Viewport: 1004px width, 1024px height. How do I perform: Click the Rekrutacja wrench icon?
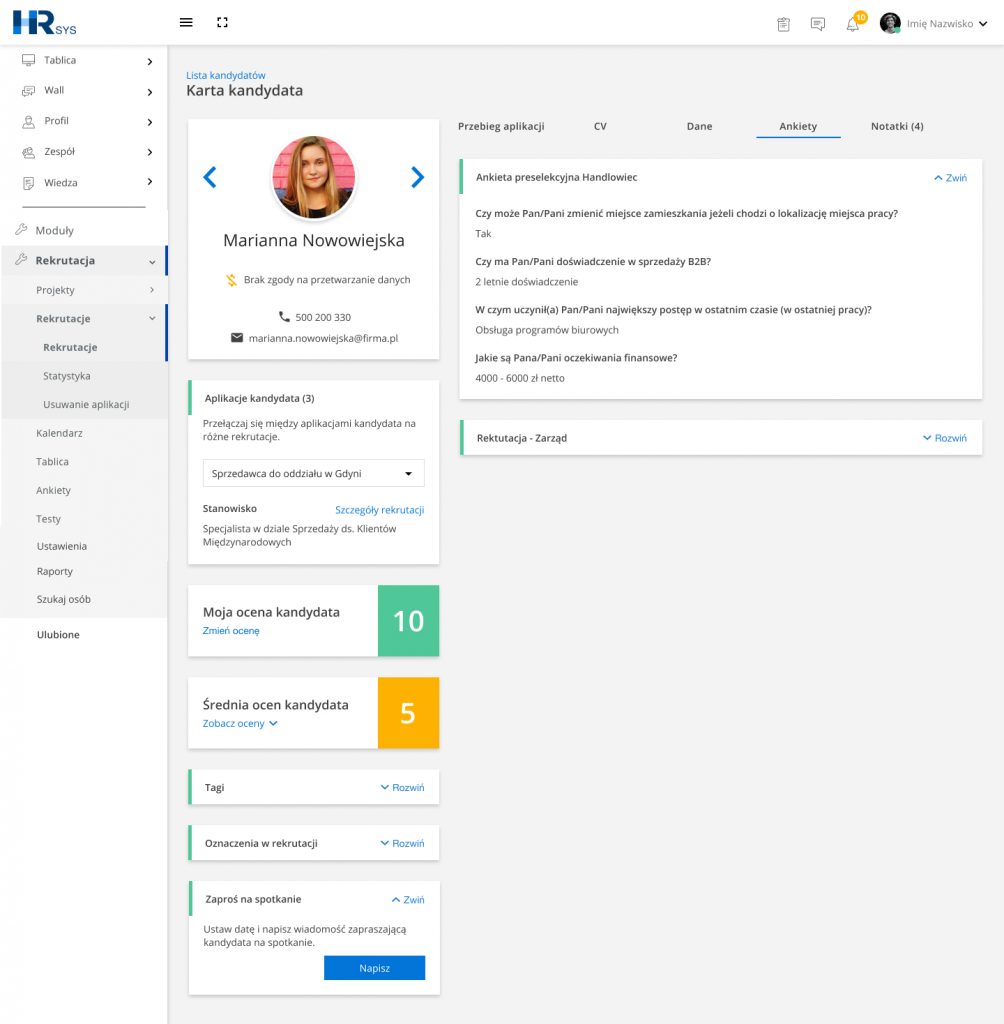[x=21, y=259]
